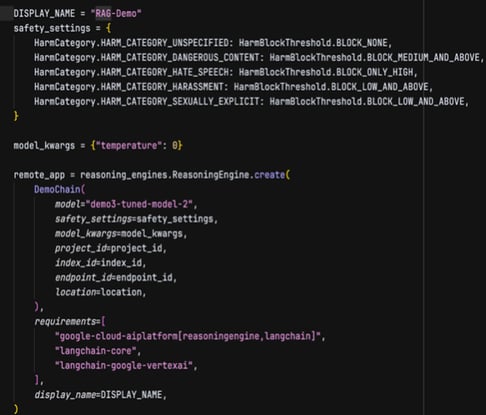Click the closing brace of safety_settings dictionary
486x415 pixels.
point(16,116)
